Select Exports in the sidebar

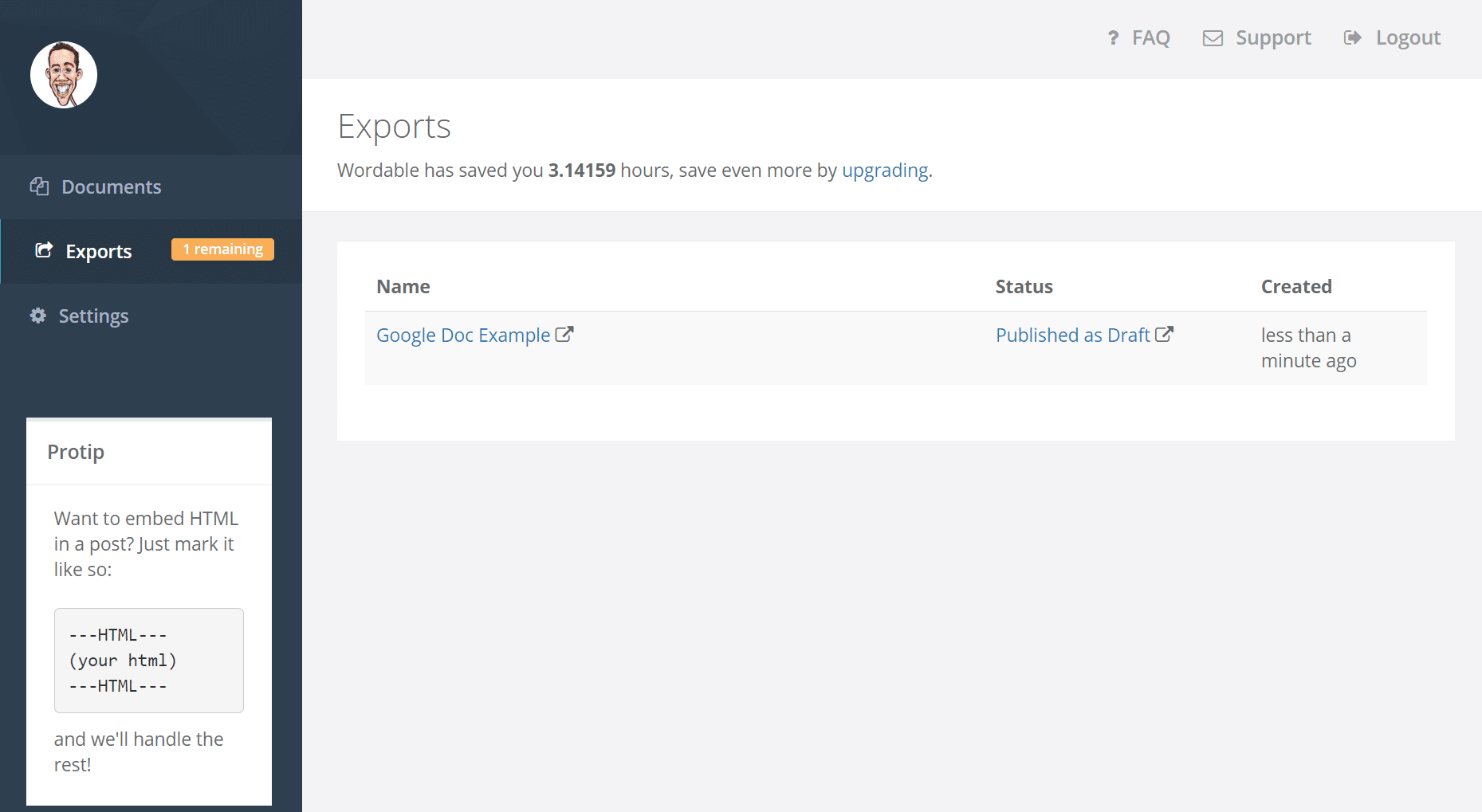(x=99, y=251)
